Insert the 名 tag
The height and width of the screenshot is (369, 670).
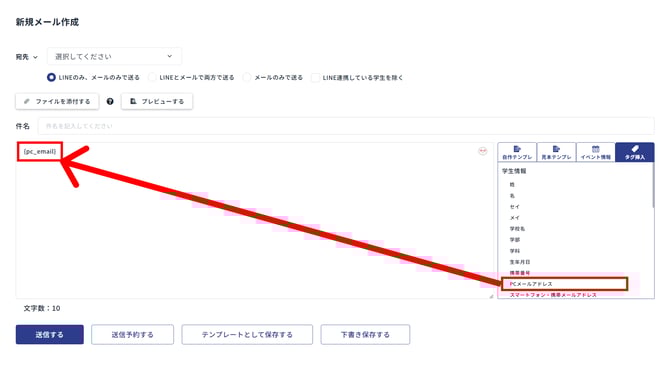click(512, 196)
